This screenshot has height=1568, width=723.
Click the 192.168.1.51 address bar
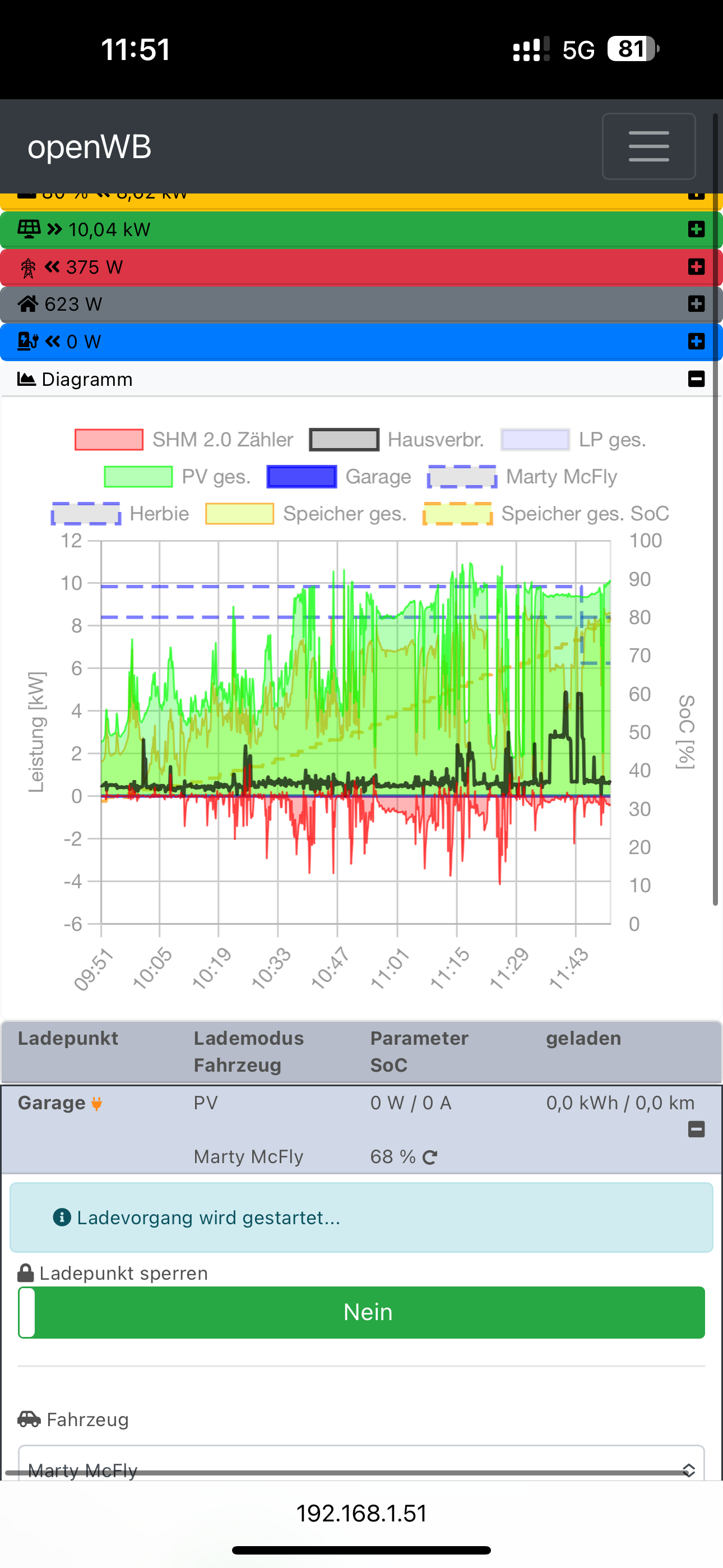click(361, 1513)
